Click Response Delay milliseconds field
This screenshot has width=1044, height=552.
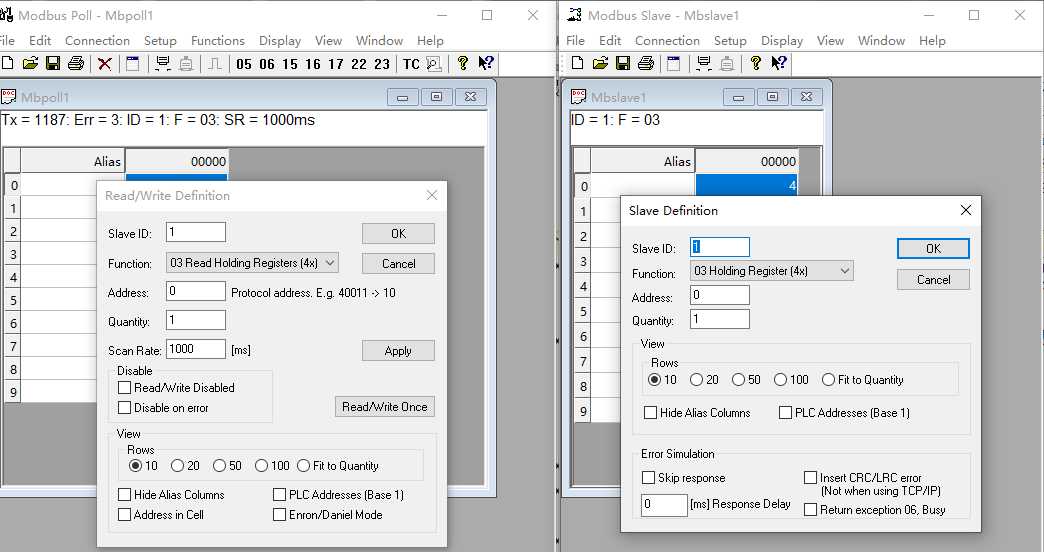click(664, 505)
